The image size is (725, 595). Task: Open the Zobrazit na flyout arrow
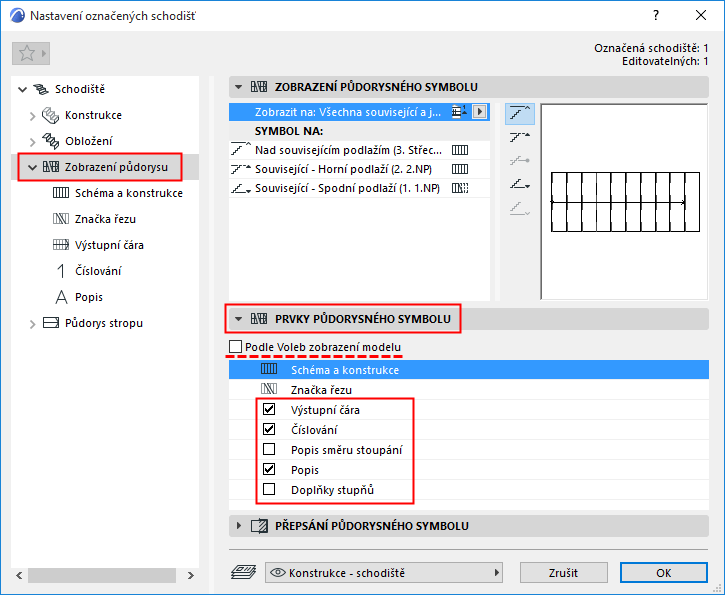tap(479, 112)
